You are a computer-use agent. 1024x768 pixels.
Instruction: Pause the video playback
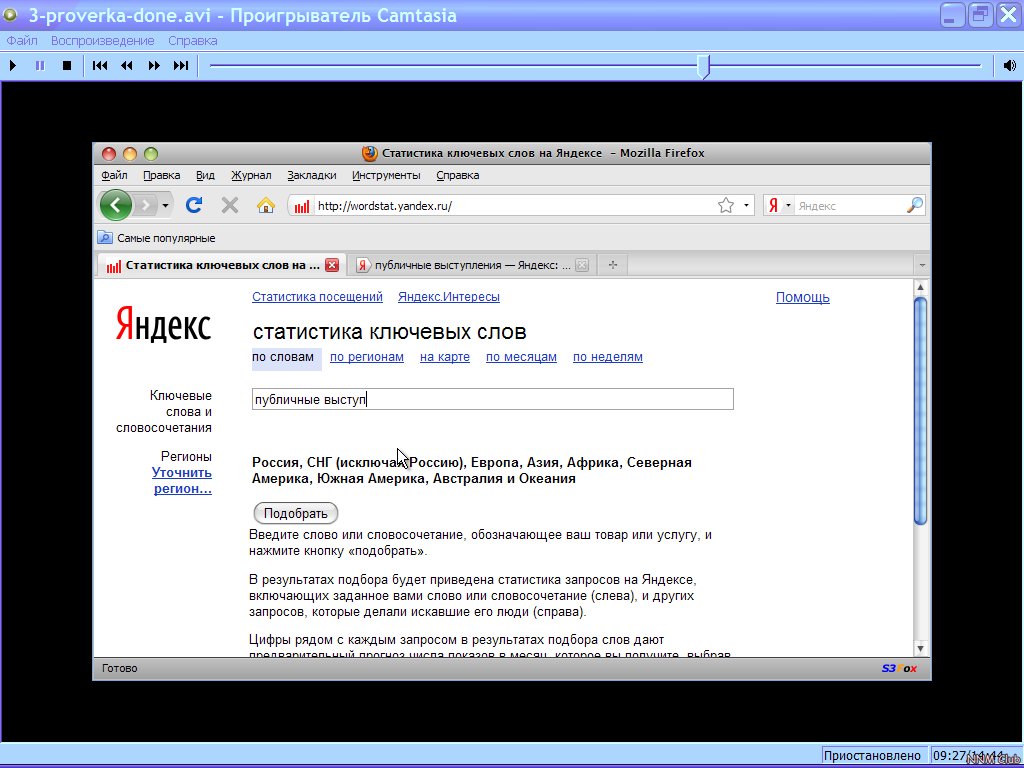point(40,66)
